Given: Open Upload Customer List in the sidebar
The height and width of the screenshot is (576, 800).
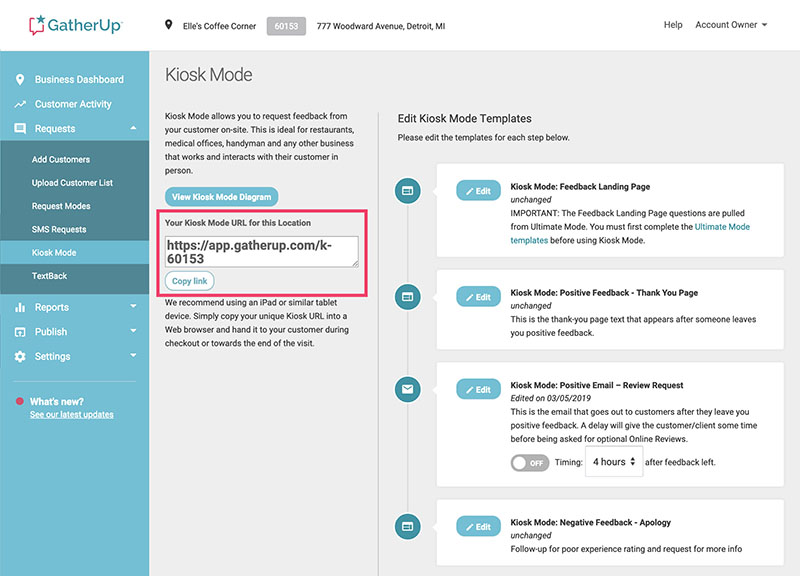Looking at the screenshot, I should pyautogui.click(x=72, y=183).
